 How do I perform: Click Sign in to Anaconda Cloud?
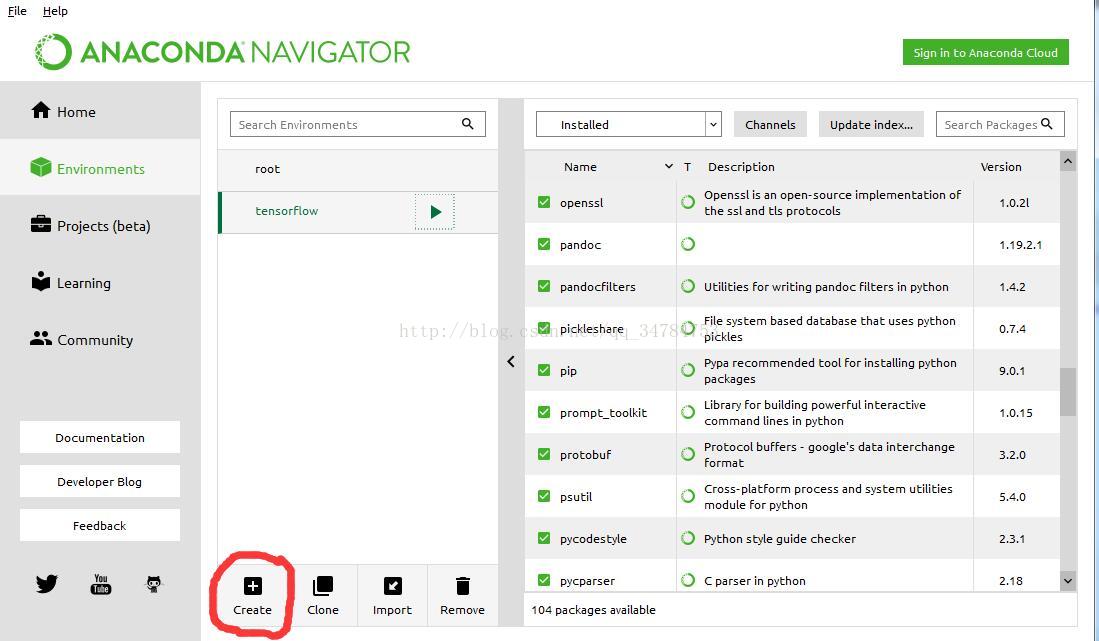tap(985, 53)
